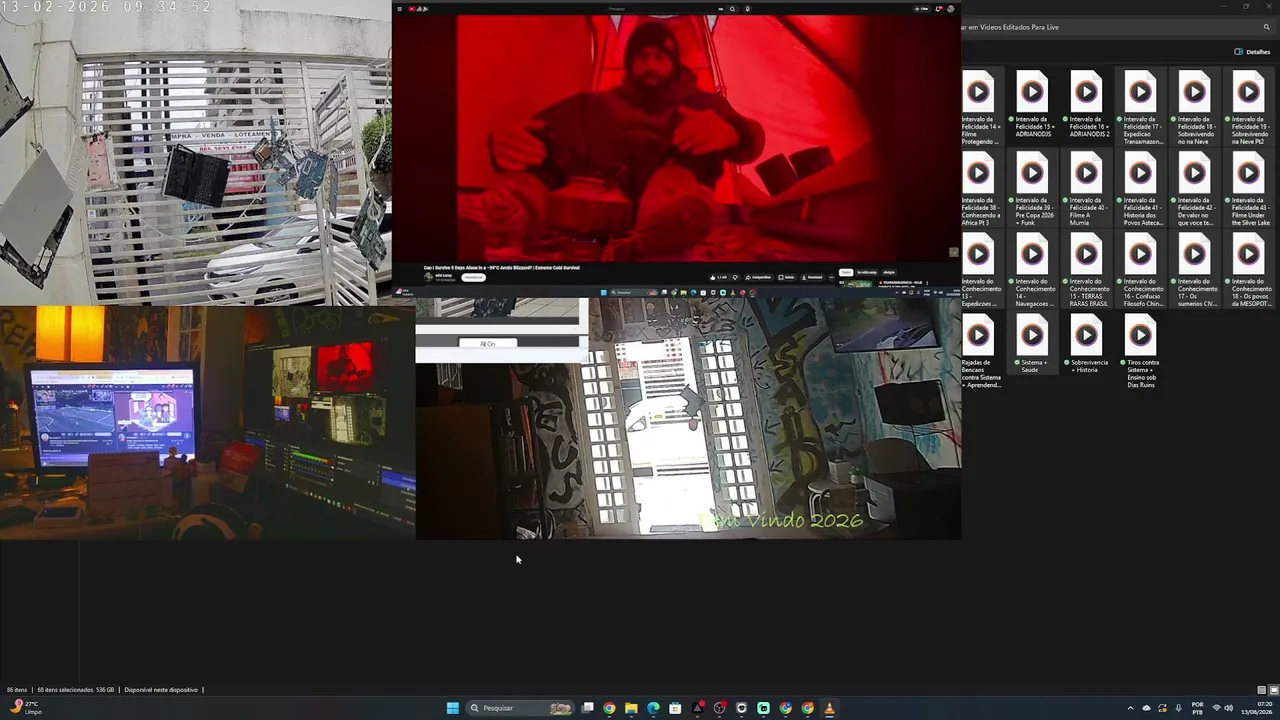Show hidden system tray icons chevron

[x=1131, y=708]
